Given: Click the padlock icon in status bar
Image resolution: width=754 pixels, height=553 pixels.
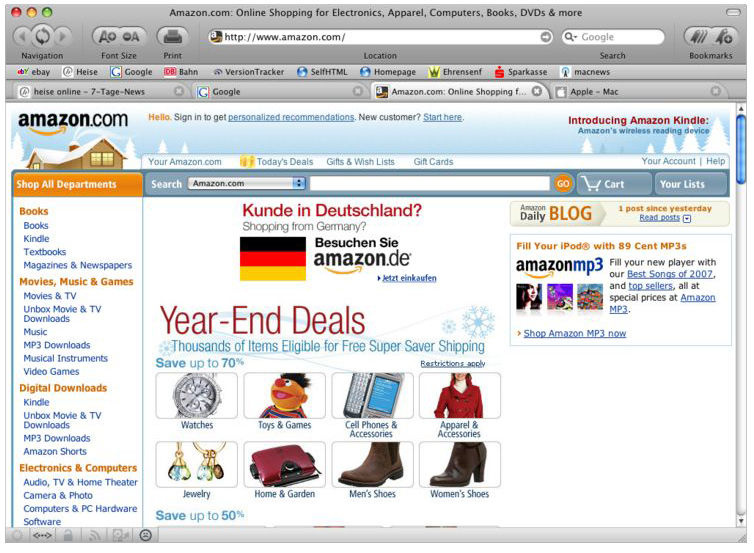Looking at the screenshot, I should [x=68, y=535].
